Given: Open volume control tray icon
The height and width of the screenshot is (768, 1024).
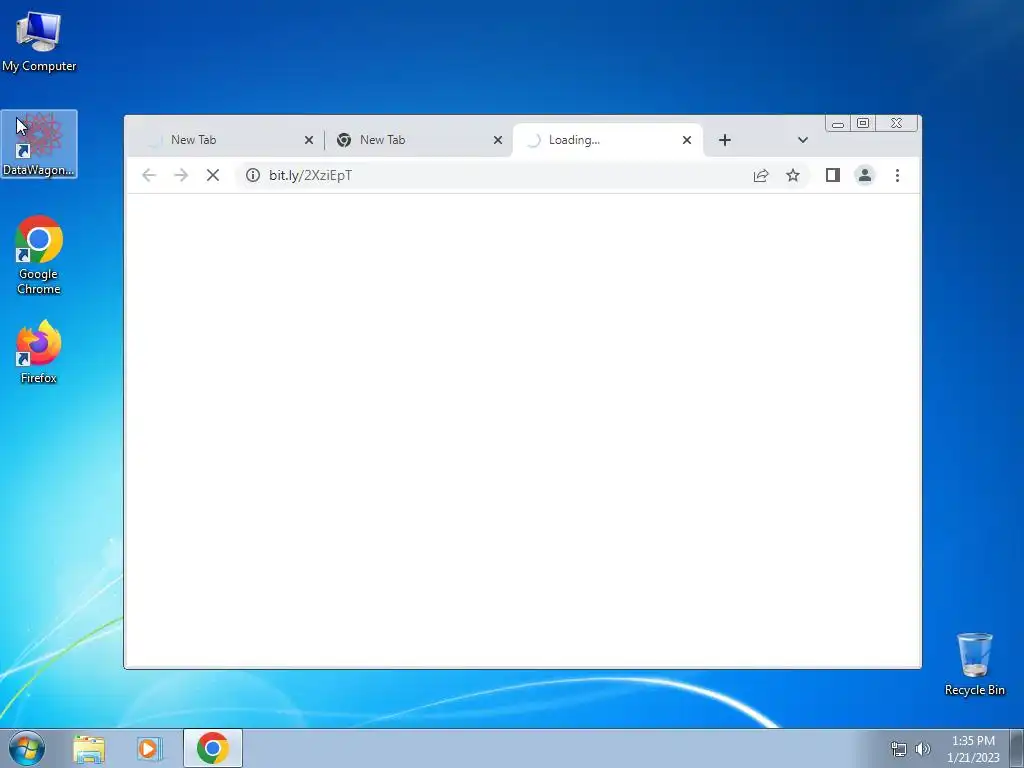Looking at the screenshot, I should pyautogui.click(x=923, y=749).
